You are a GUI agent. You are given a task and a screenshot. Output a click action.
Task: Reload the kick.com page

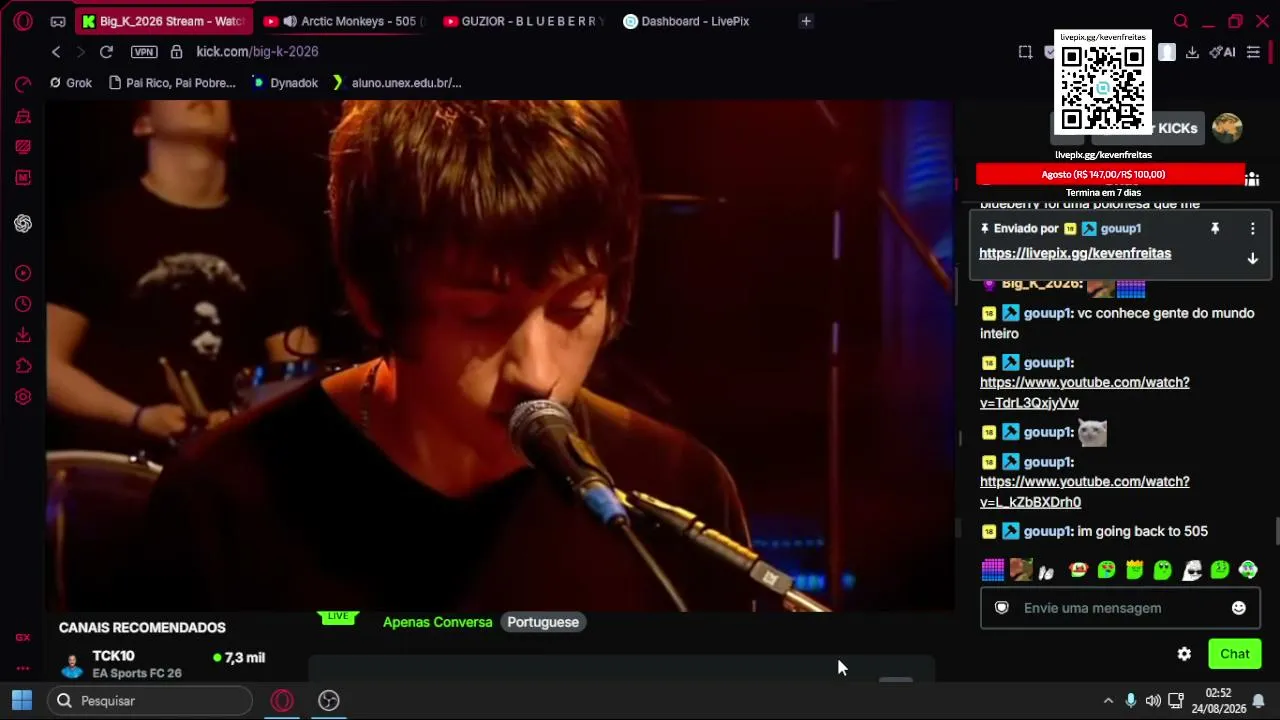pos(106,52)
